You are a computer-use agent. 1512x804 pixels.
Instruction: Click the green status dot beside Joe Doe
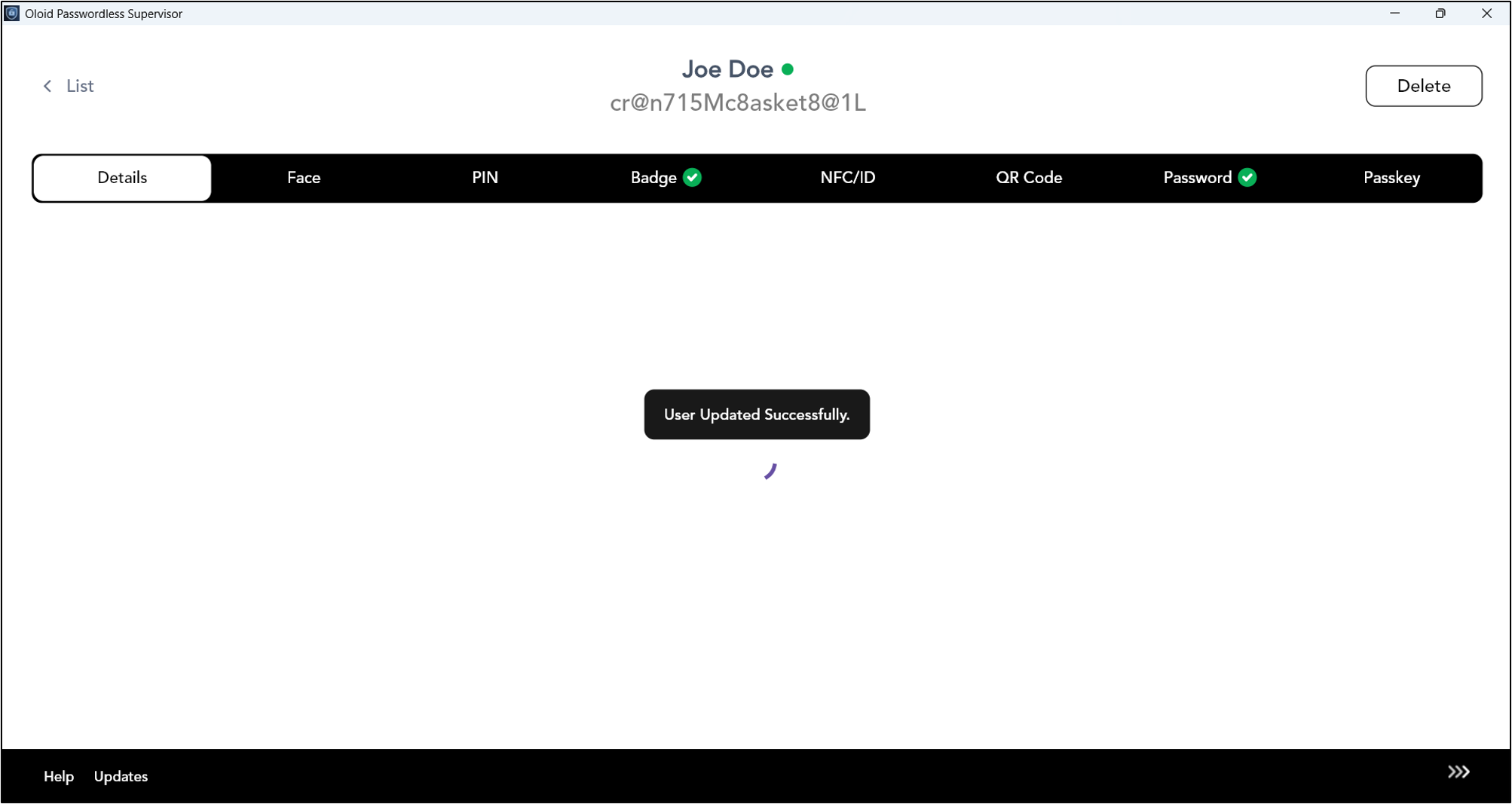click(788, 69)
